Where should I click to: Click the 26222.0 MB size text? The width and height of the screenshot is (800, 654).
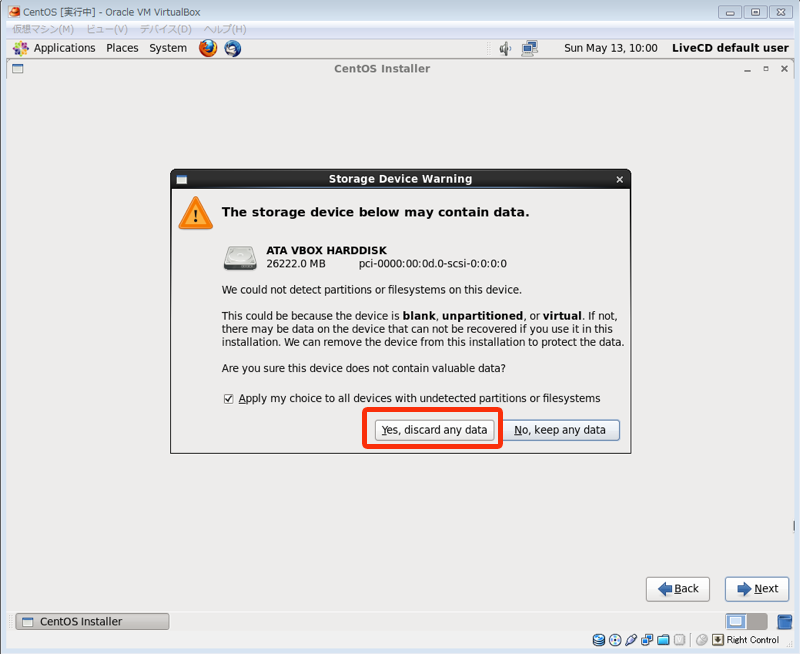coord(296,264)
